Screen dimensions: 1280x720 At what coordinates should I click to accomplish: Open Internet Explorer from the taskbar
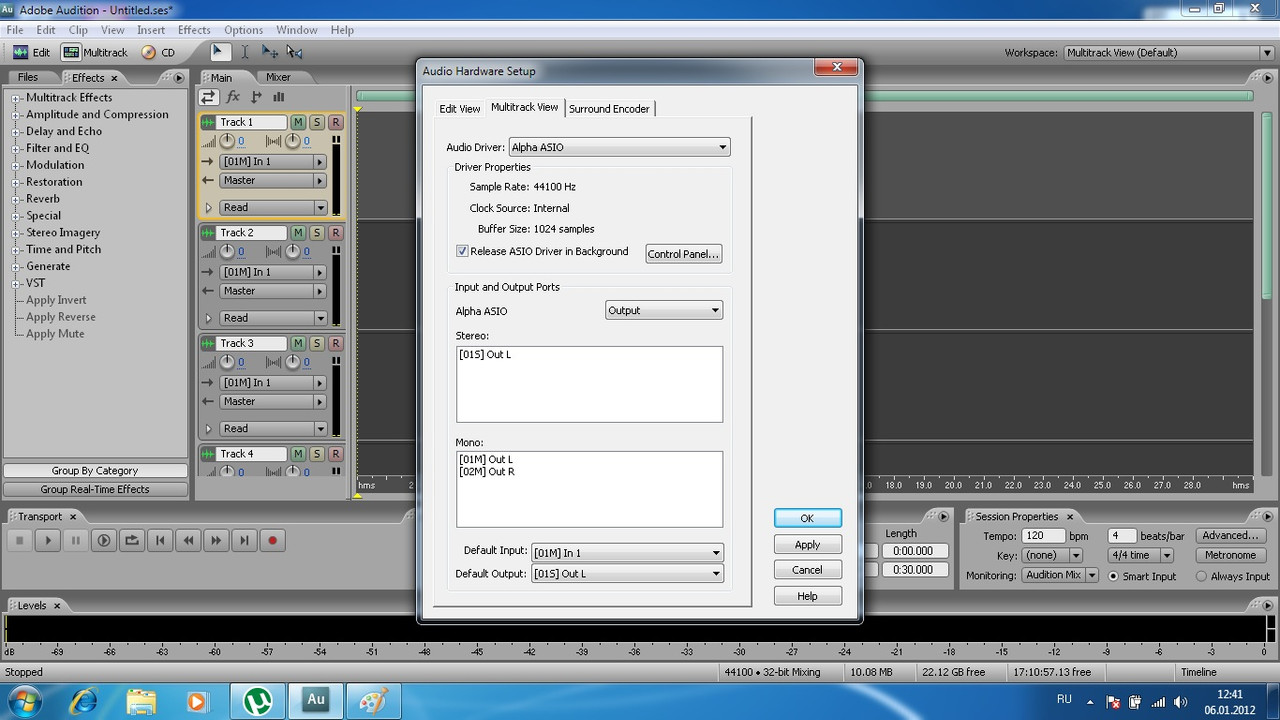(84, 701)
